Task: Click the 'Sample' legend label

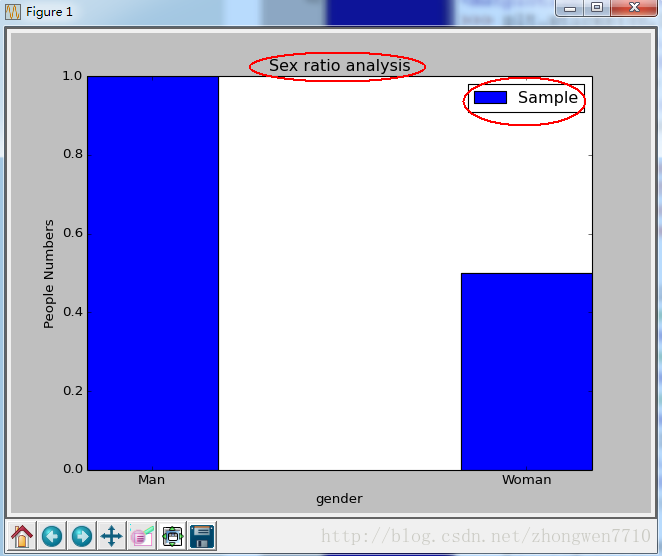Action: (x=548, y=98)
